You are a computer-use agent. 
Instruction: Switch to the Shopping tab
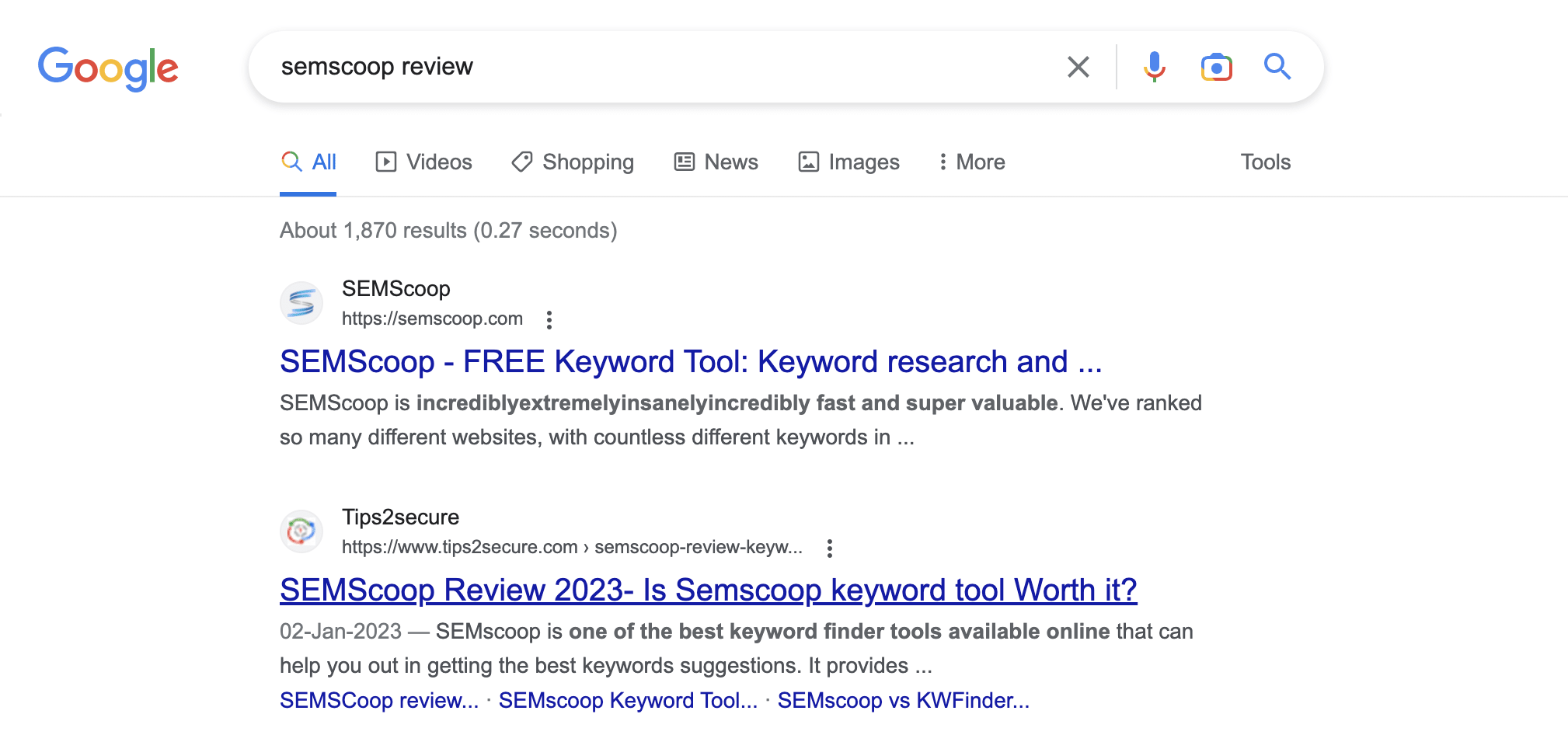573,162
